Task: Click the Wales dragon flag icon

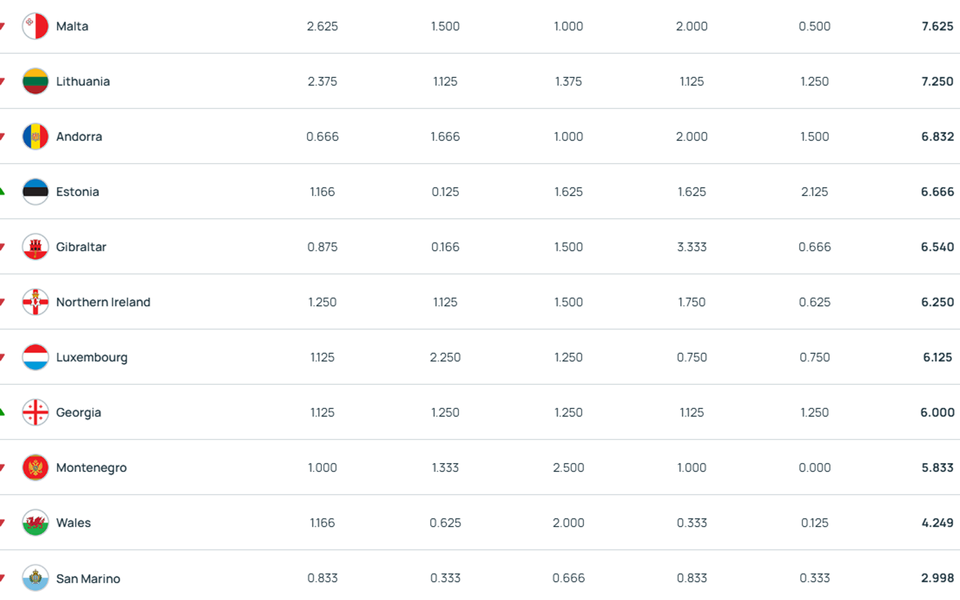Action: click(36, 523)
